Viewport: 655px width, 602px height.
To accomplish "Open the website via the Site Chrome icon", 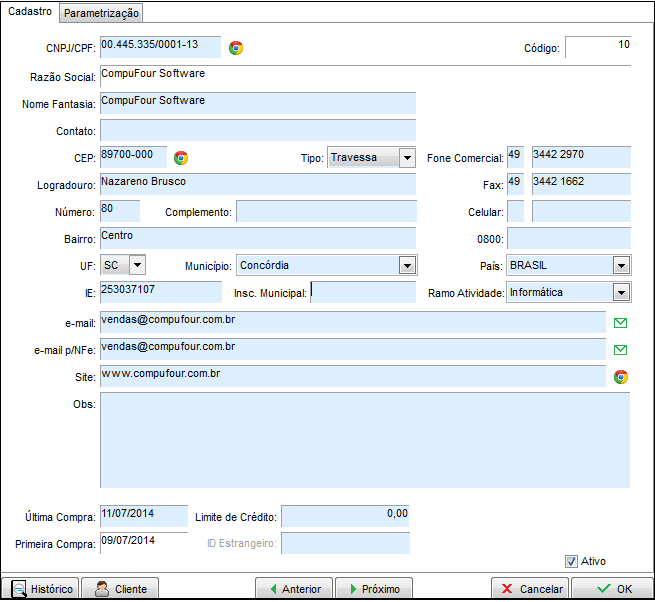I will [621, 377].
